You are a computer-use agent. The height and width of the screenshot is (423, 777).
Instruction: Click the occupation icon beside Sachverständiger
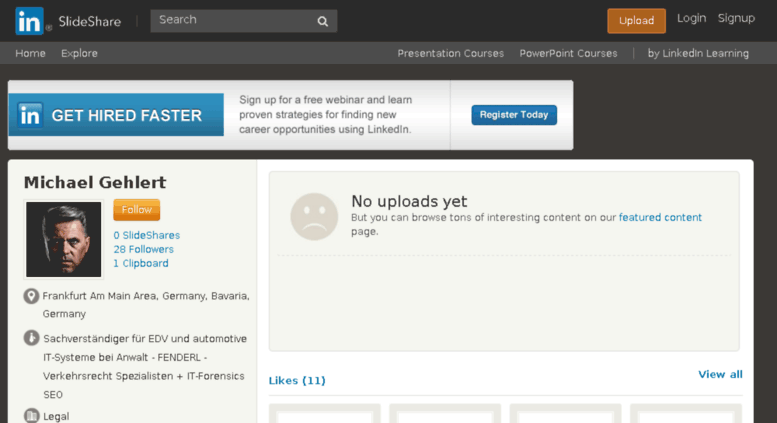click(31, 338)
